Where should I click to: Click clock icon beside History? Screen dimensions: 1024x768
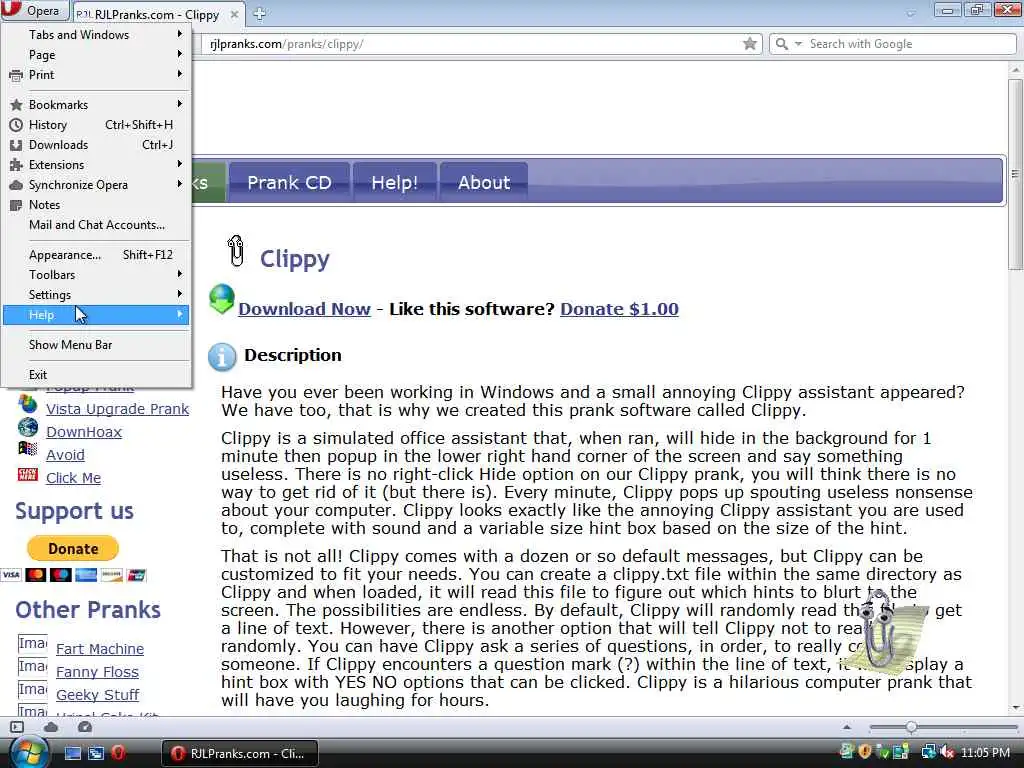pos(16,125)
